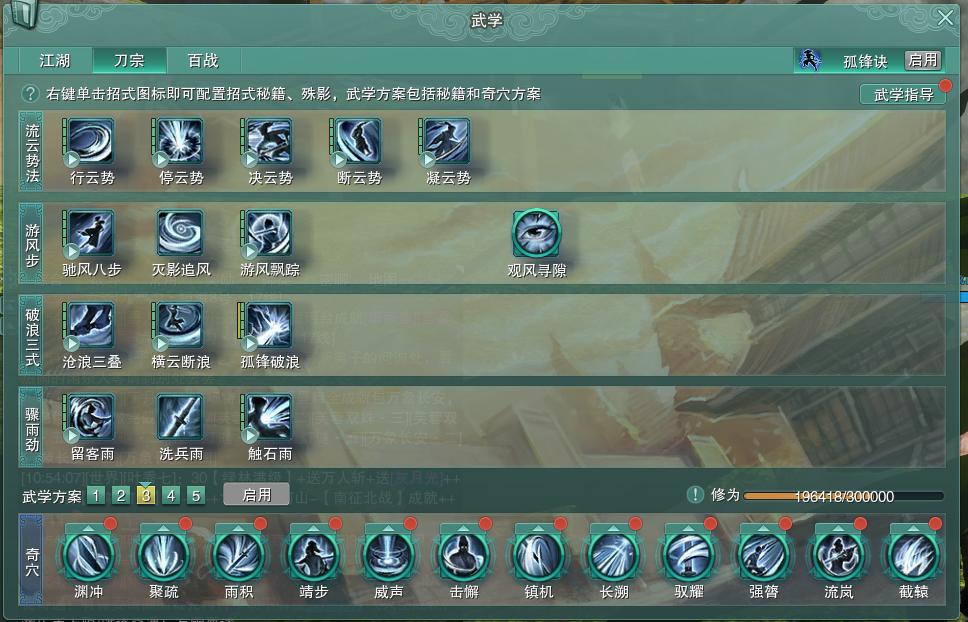Open the 截辕 talent slot
The height and width of the screenshot is (622, 968).
(x=914, y=556)
